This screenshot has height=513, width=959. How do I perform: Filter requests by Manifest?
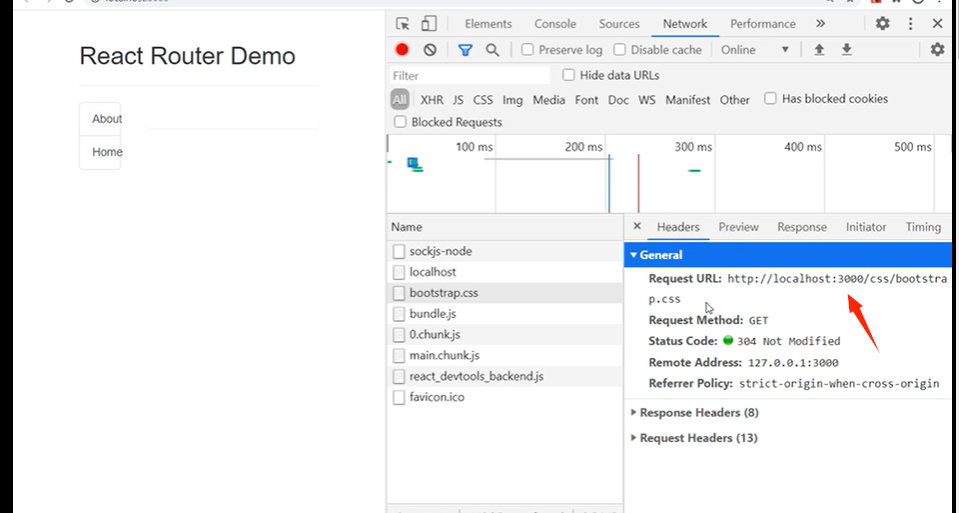pyautogui.click(x=687, y=100)
